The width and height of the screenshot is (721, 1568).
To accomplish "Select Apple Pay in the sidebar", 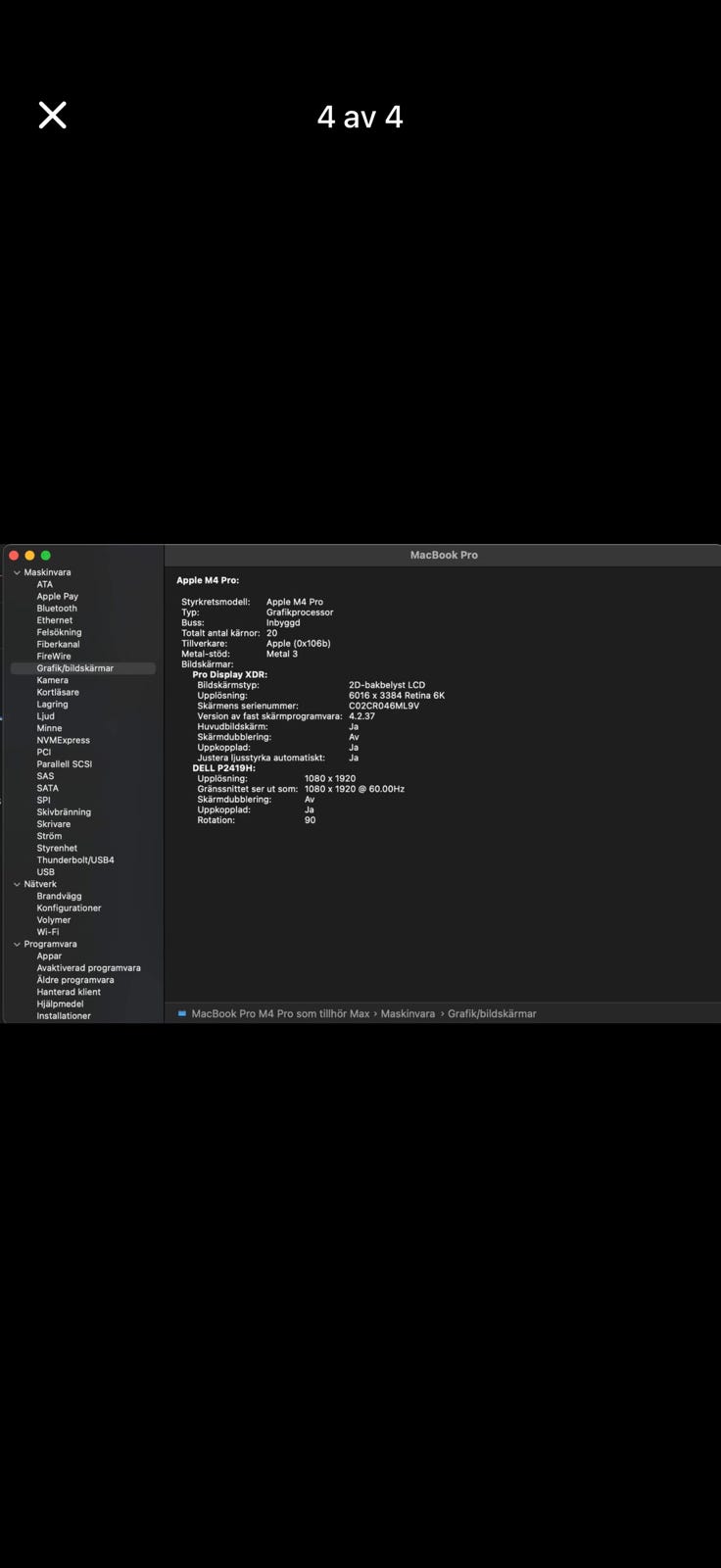I will (58, 596).
